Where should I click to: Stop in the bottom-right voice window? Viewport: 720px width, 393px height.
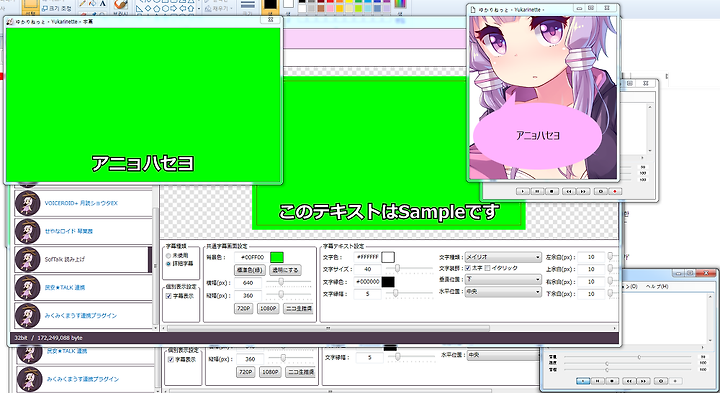[x=612, y=381]
